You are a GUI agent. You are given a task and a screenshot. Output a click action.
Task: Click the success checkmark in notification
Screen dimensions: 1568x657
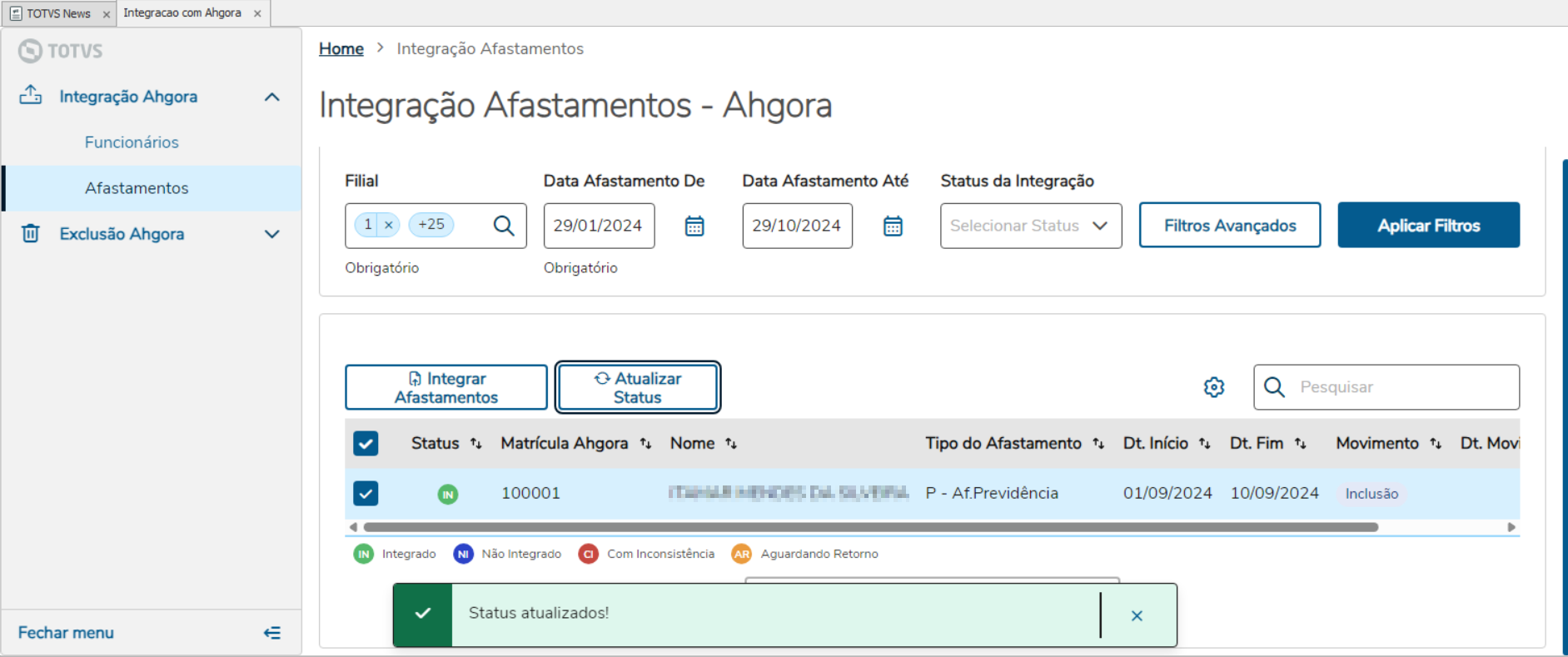[x=423, y=614]
